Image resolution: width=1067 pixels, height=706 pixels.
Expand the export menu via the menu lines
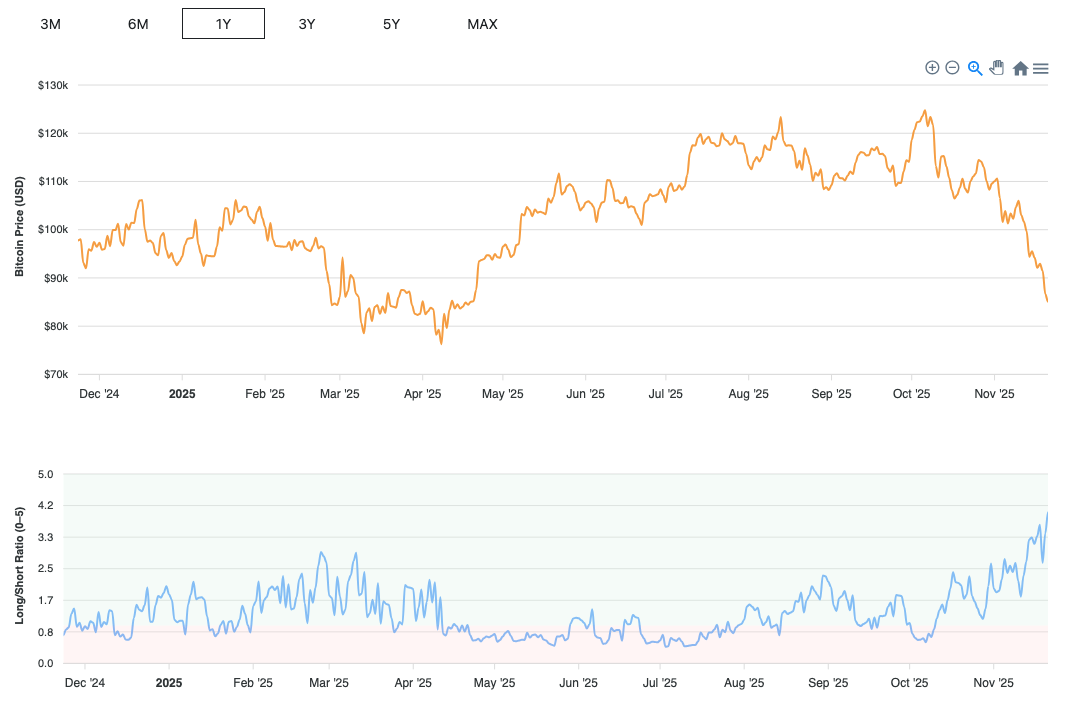(x=1040, y=68)
